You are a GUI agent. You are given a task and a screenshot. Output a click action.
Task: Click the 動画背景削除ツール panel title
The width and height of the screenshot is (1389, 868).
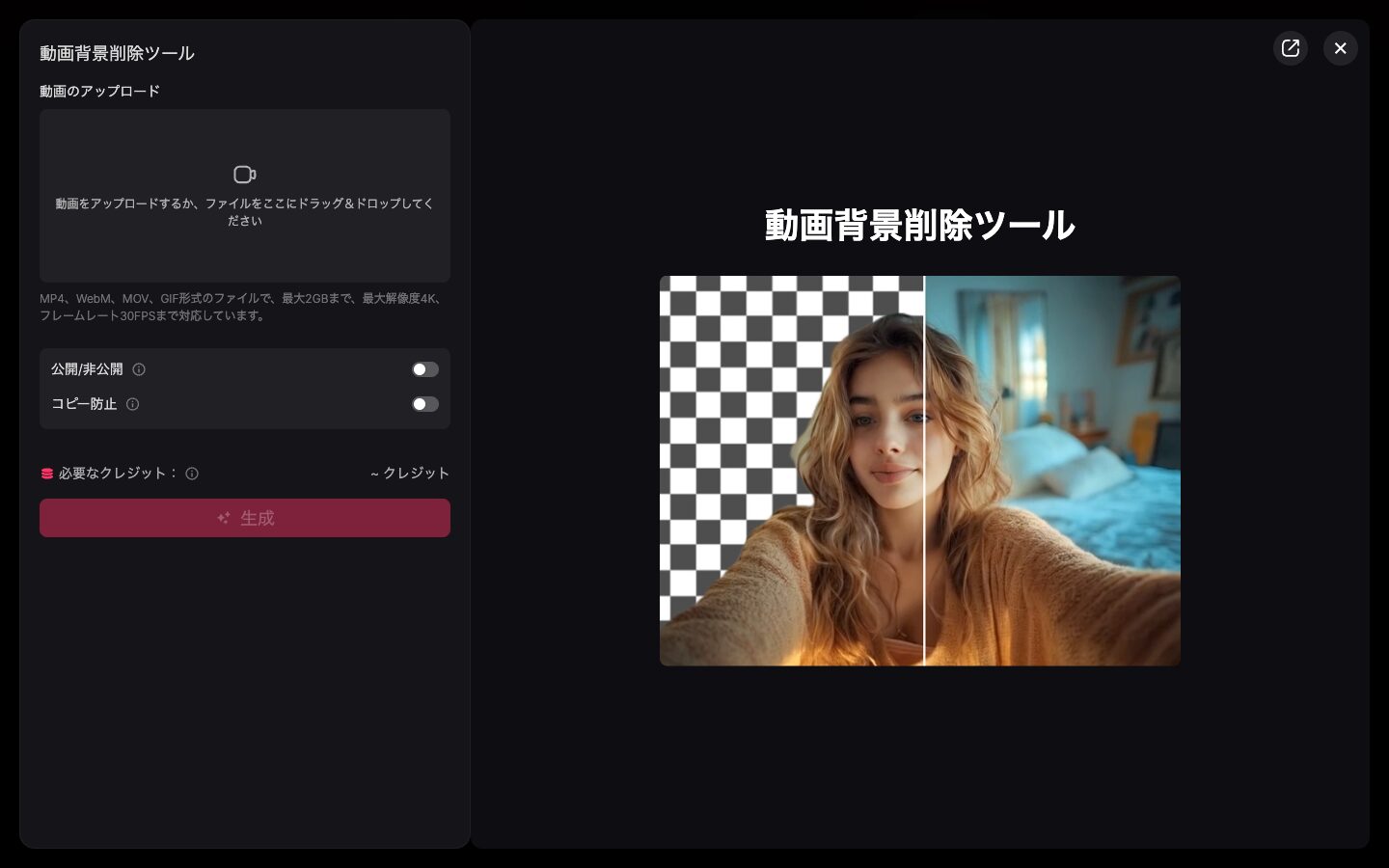(117, 54)
